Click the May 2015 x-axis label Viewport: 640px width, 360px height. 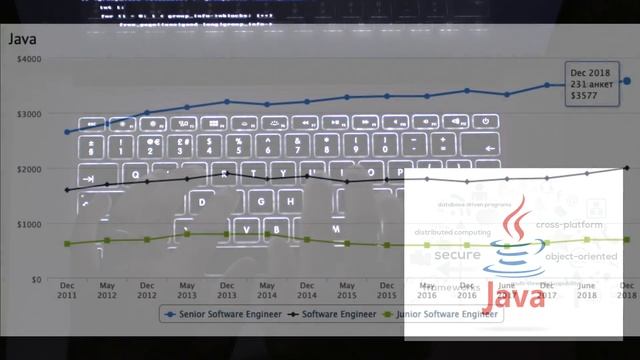coord(347,290)
